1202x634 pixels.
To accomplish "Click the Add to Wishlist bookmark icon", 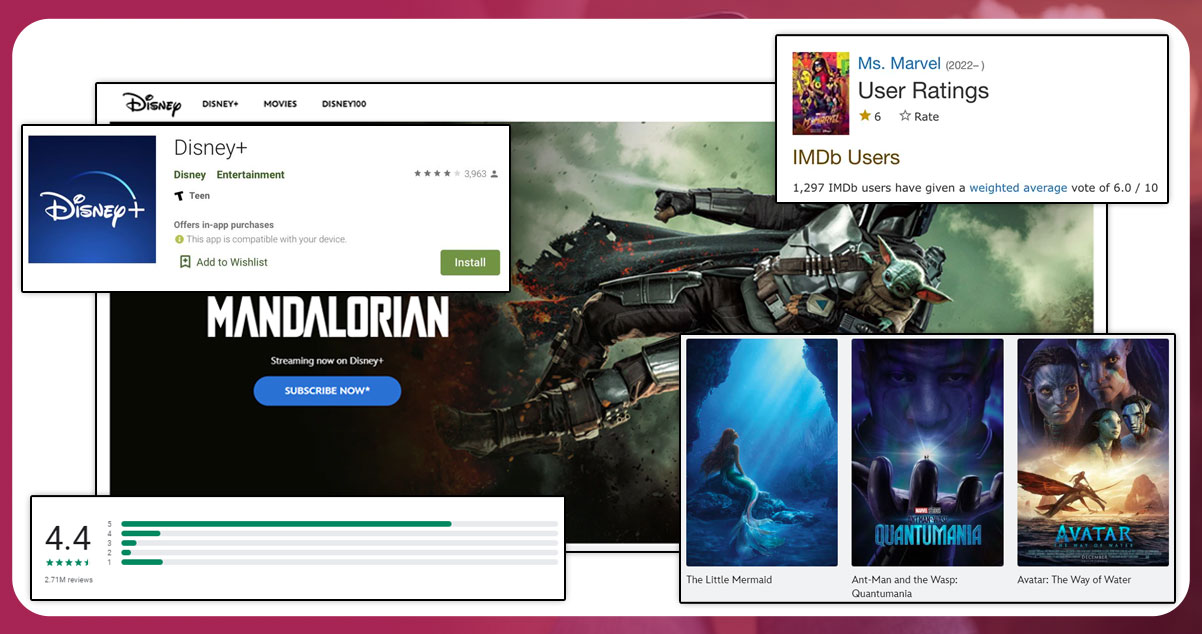I will tap(185, 262).
